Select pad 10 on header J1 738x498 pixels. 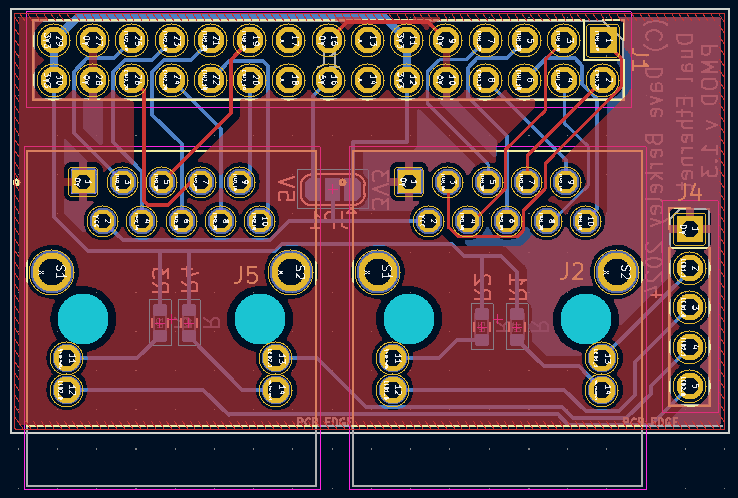point(446,80)
